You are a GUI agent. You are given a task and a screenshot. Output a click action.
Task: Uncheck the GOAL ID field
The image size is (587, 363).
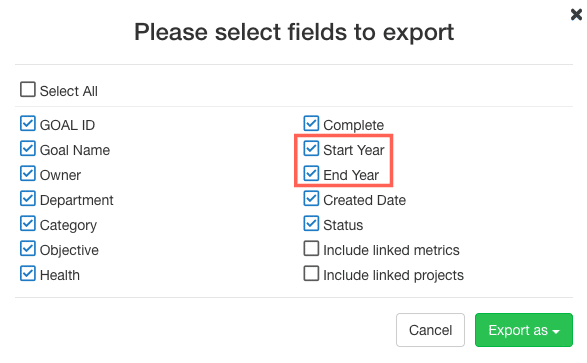tap(28, 123)
